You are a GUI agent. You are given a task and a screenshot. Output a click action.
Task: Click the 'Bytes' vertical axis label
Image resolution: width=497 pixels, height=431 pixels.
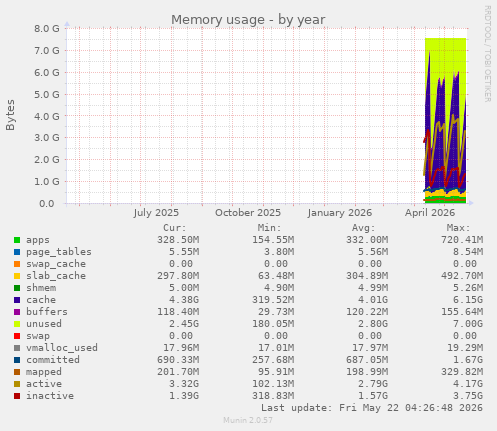click(x=11, y=115)
